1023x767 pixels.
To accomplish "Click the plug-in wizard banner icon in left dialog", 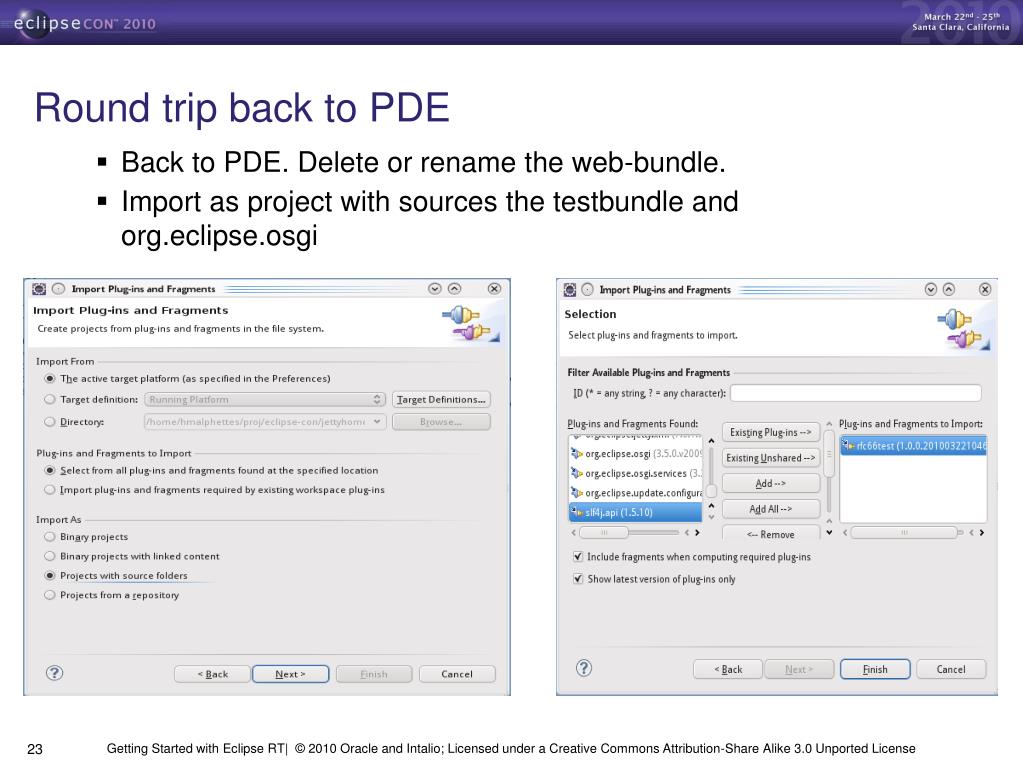I will pyautogui.click(x=470, y=323).
